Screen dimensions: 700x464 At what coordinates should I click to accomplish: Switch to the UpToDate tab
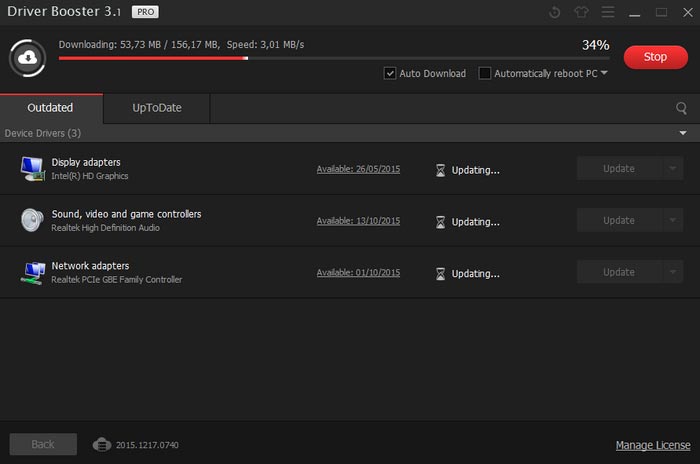pyautogui.click(x=157, y=108)
